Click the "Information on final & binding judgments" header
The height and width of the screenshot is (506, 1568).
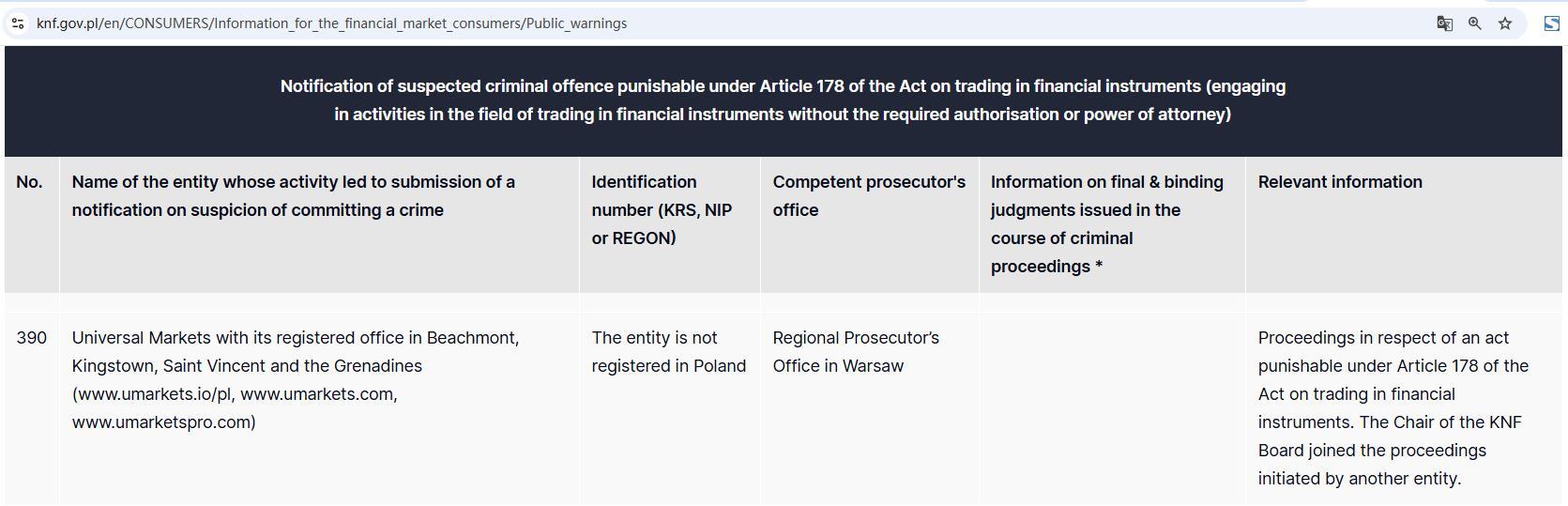pyautogui.click(x=1106, y=224)
